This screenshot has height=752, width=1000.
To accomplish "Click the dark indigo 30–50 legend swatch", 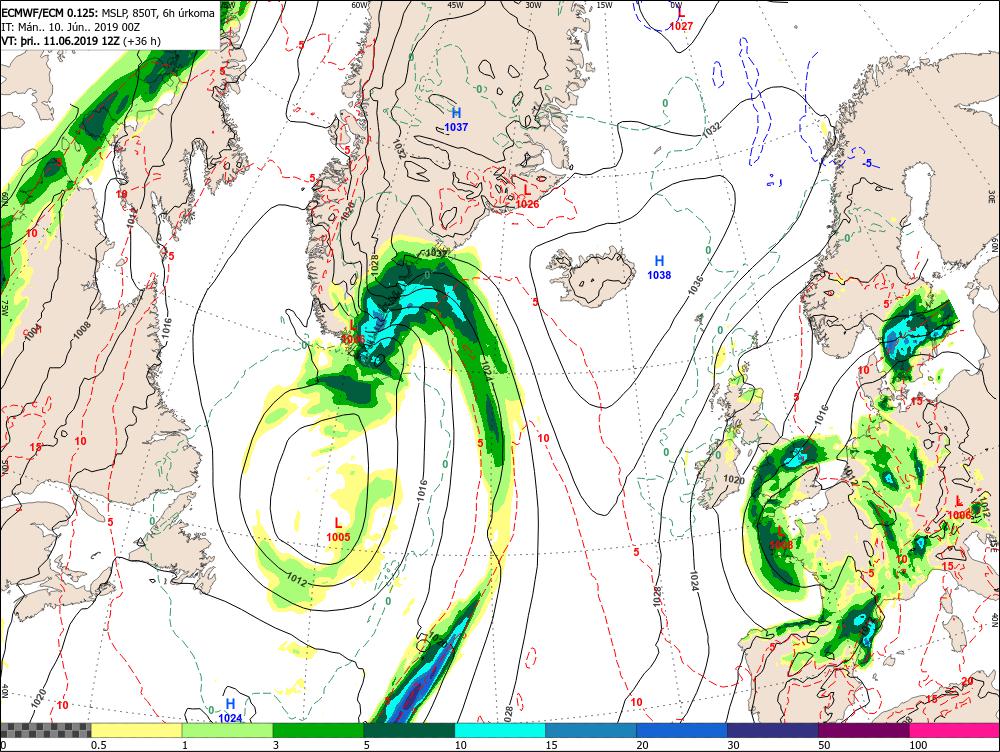I will 772,730.
